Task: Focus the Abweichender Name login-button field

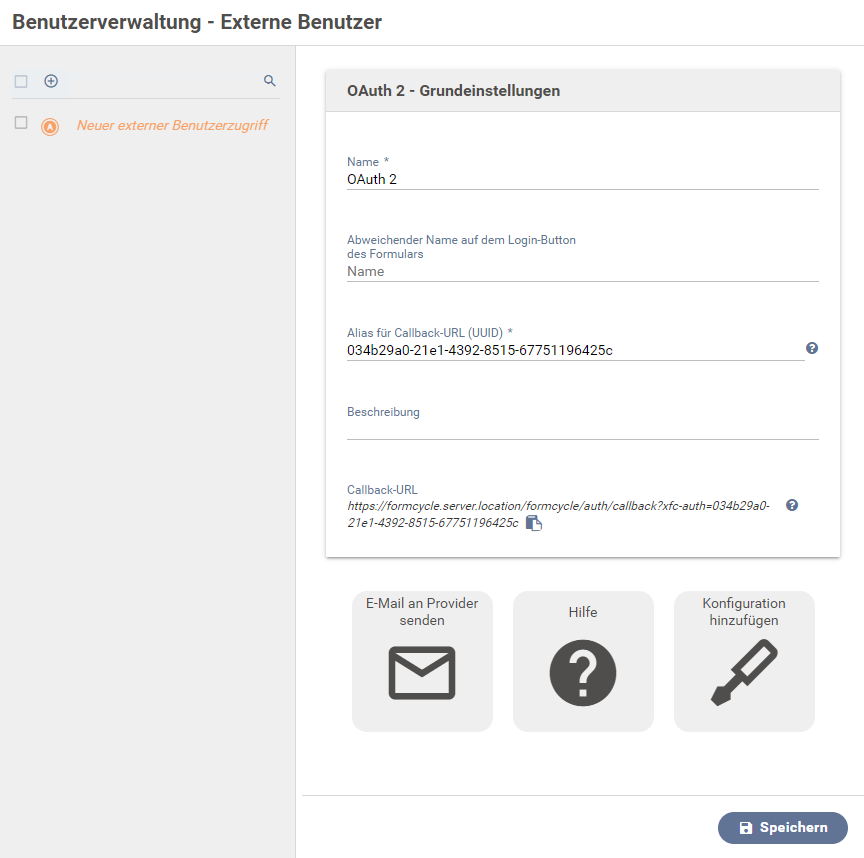Action: click(x=582, y=272)
